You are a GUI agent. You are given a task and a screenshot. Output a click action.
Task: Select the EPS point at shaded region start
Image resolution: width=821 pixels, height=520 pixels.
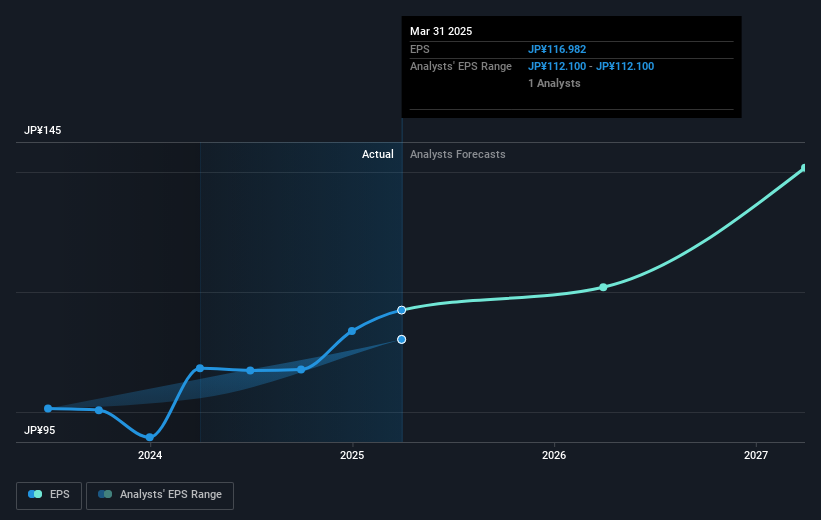point(200,368)
